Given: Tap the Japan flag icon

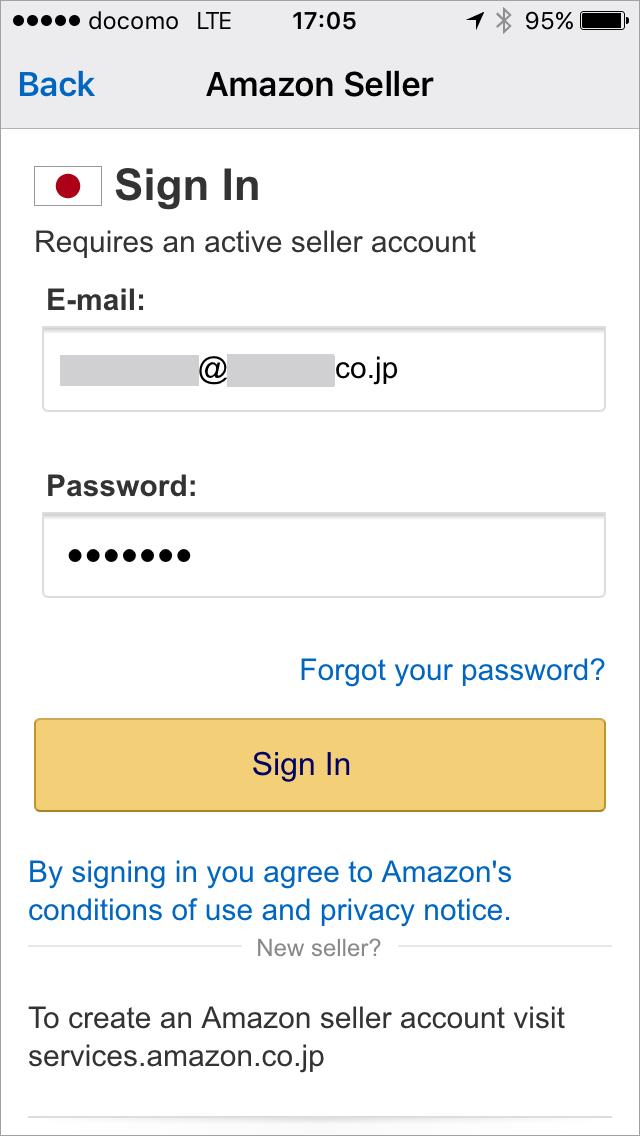Looking at the screenshot, I should pos(68,186).
